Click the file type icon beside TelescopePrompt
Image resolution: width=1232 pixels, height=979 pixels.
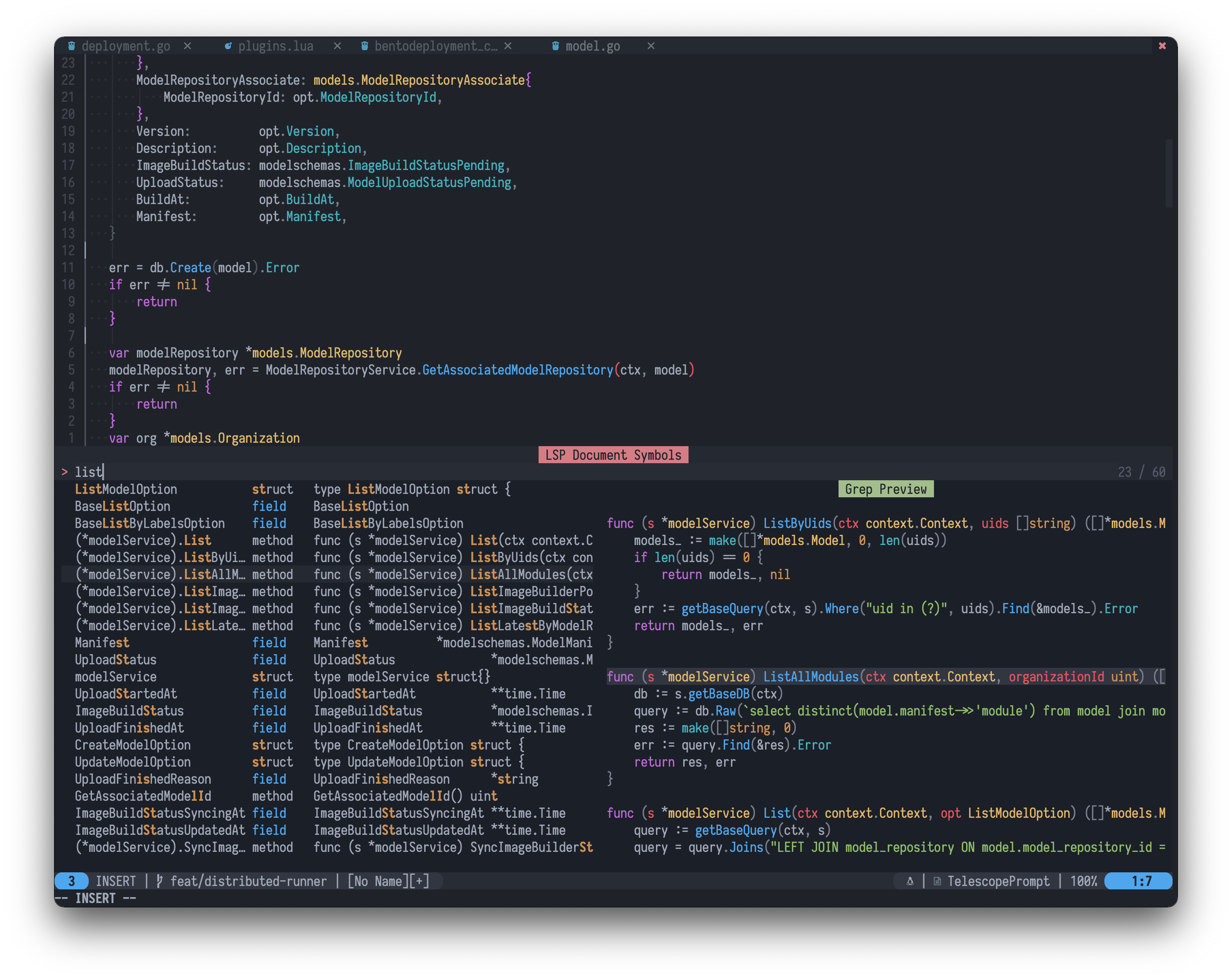tap(937, 881)
